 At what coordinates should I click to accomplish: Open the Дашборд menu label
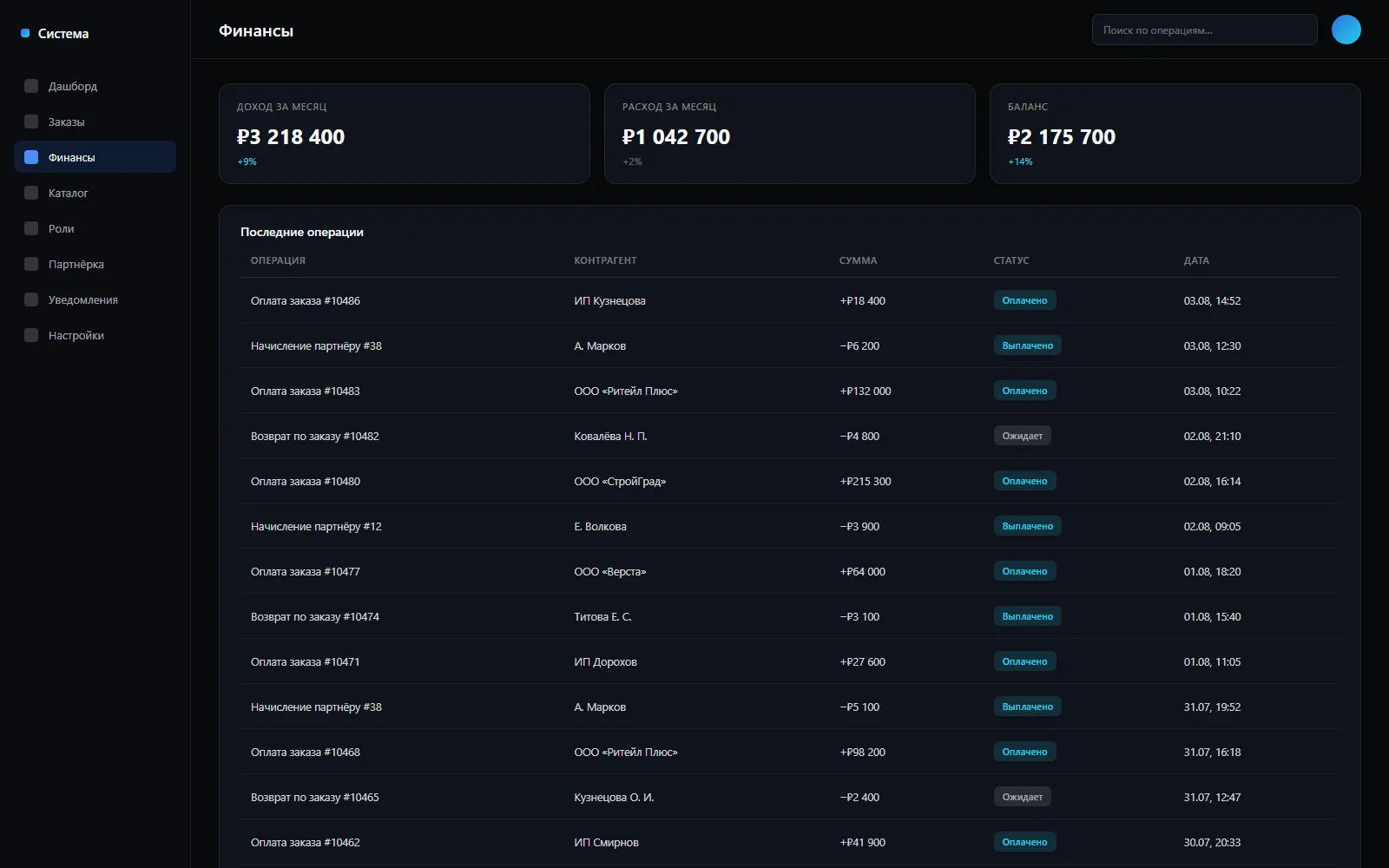click(x=73, y=86)
